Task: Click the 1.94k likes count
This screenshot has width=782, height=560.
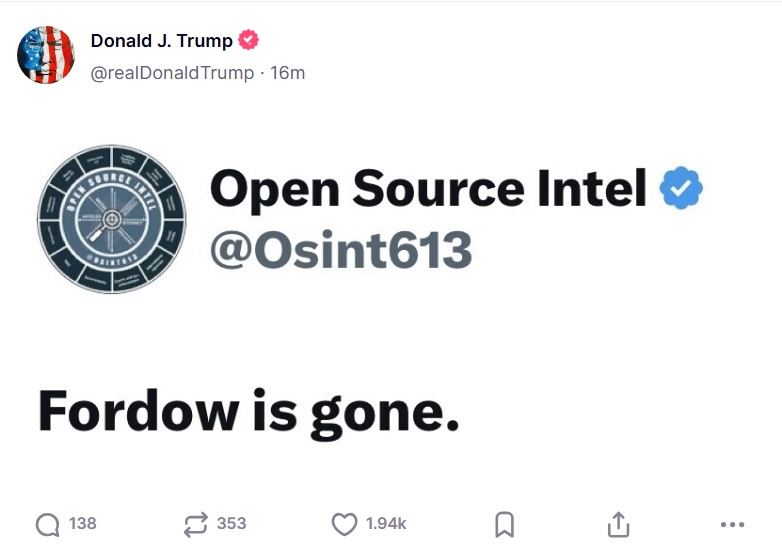Action: [385, 524]
